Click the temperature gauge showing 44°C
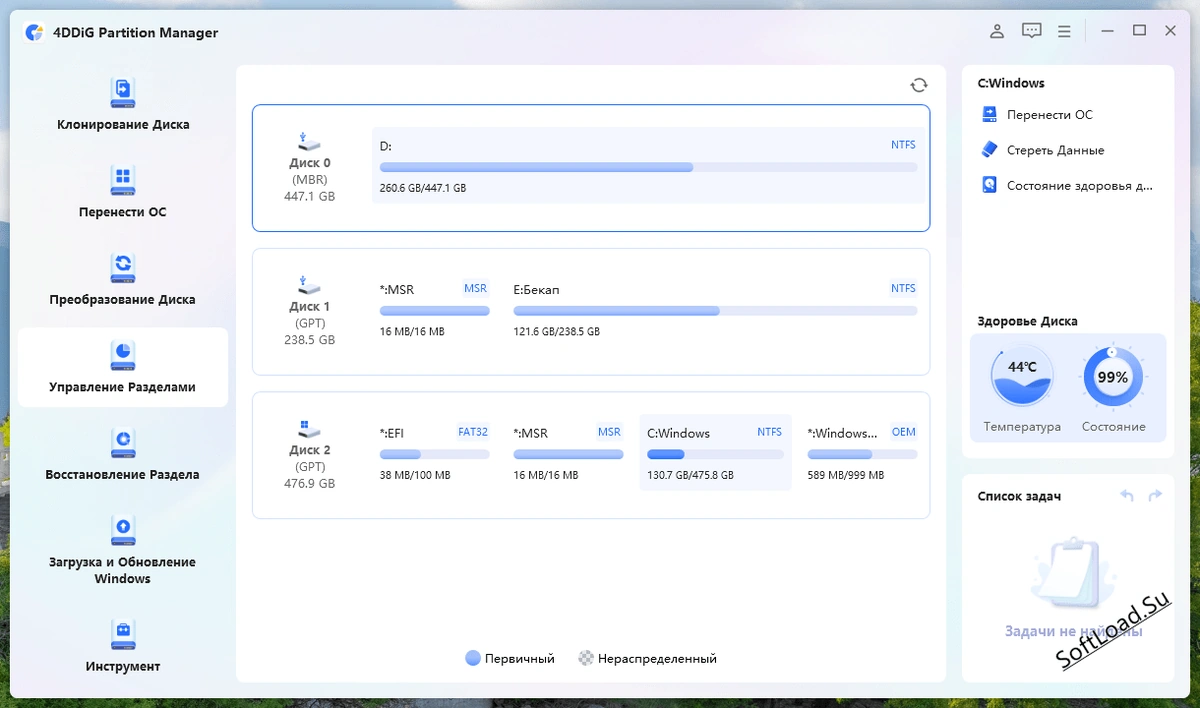1200x708 pixels. [1021, 377]
